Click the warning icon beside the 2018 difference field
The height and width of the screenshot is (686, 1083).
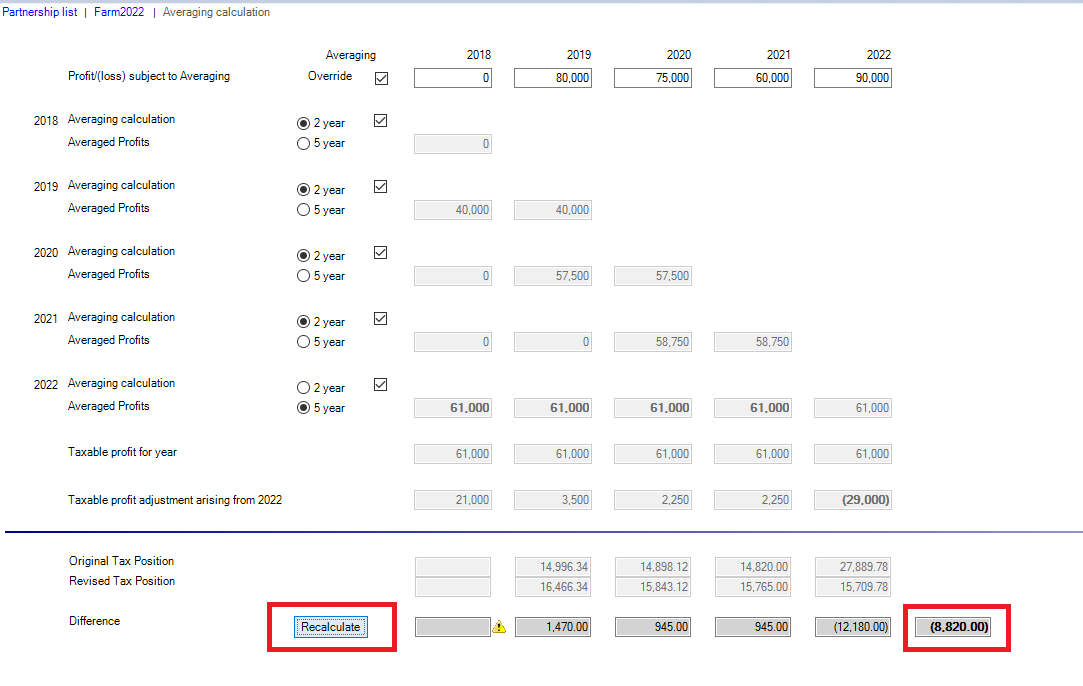[499, 627]
